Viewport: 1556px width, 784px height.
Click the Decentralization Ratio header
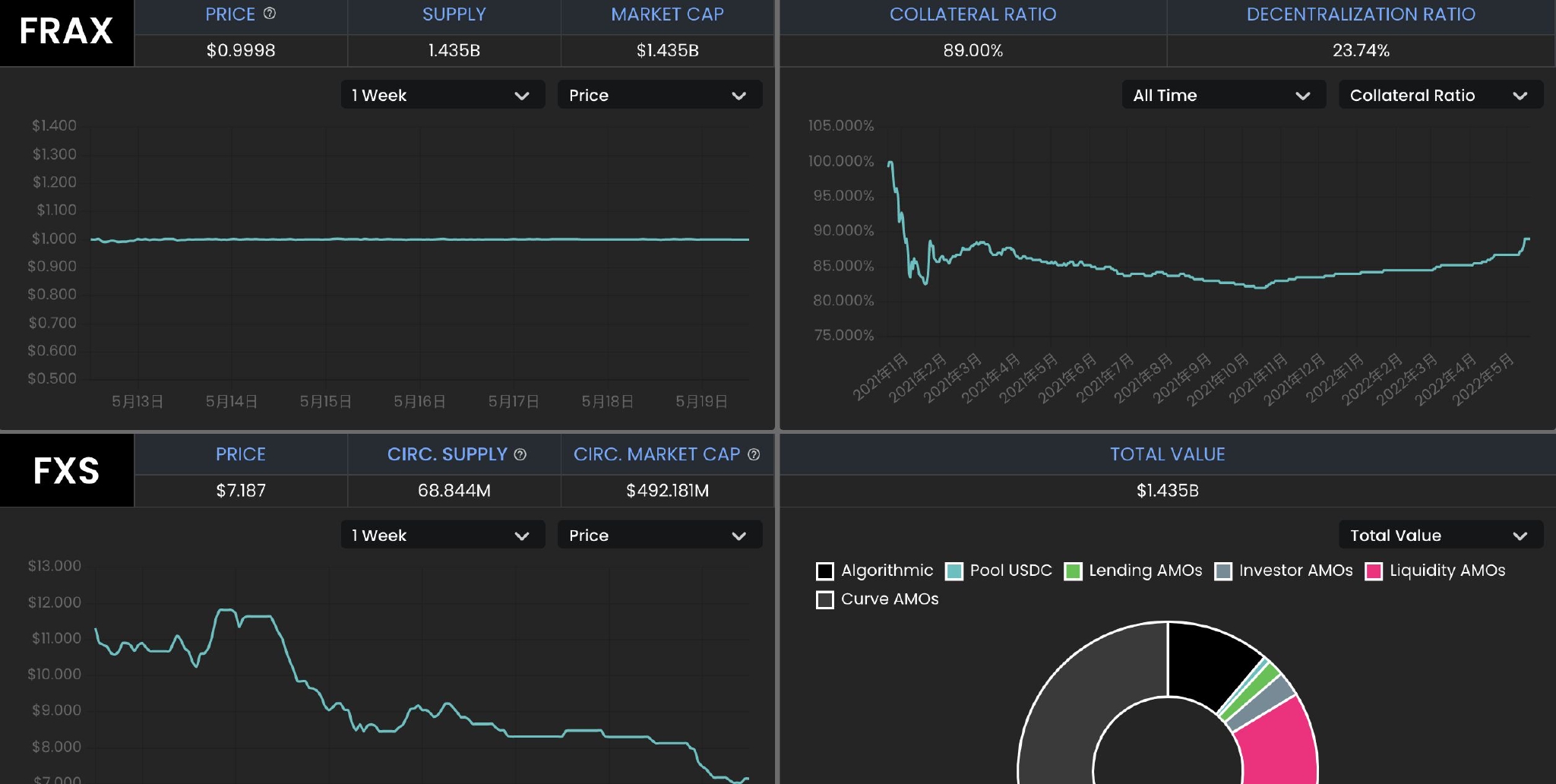point(1361,14)
